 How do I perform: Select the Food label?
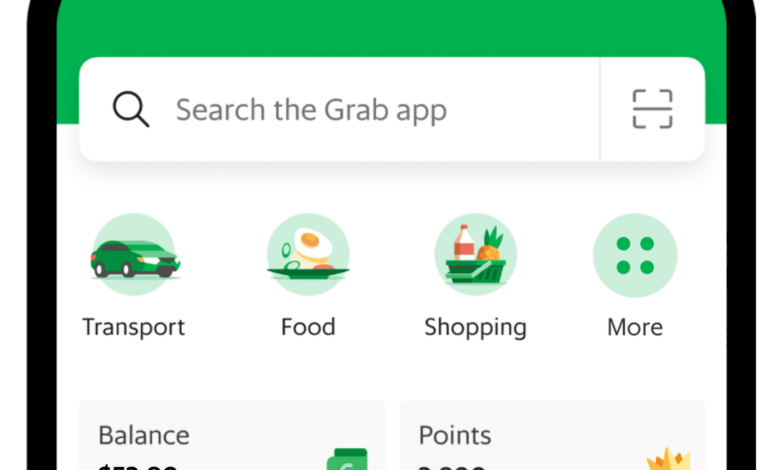point(308,327)
